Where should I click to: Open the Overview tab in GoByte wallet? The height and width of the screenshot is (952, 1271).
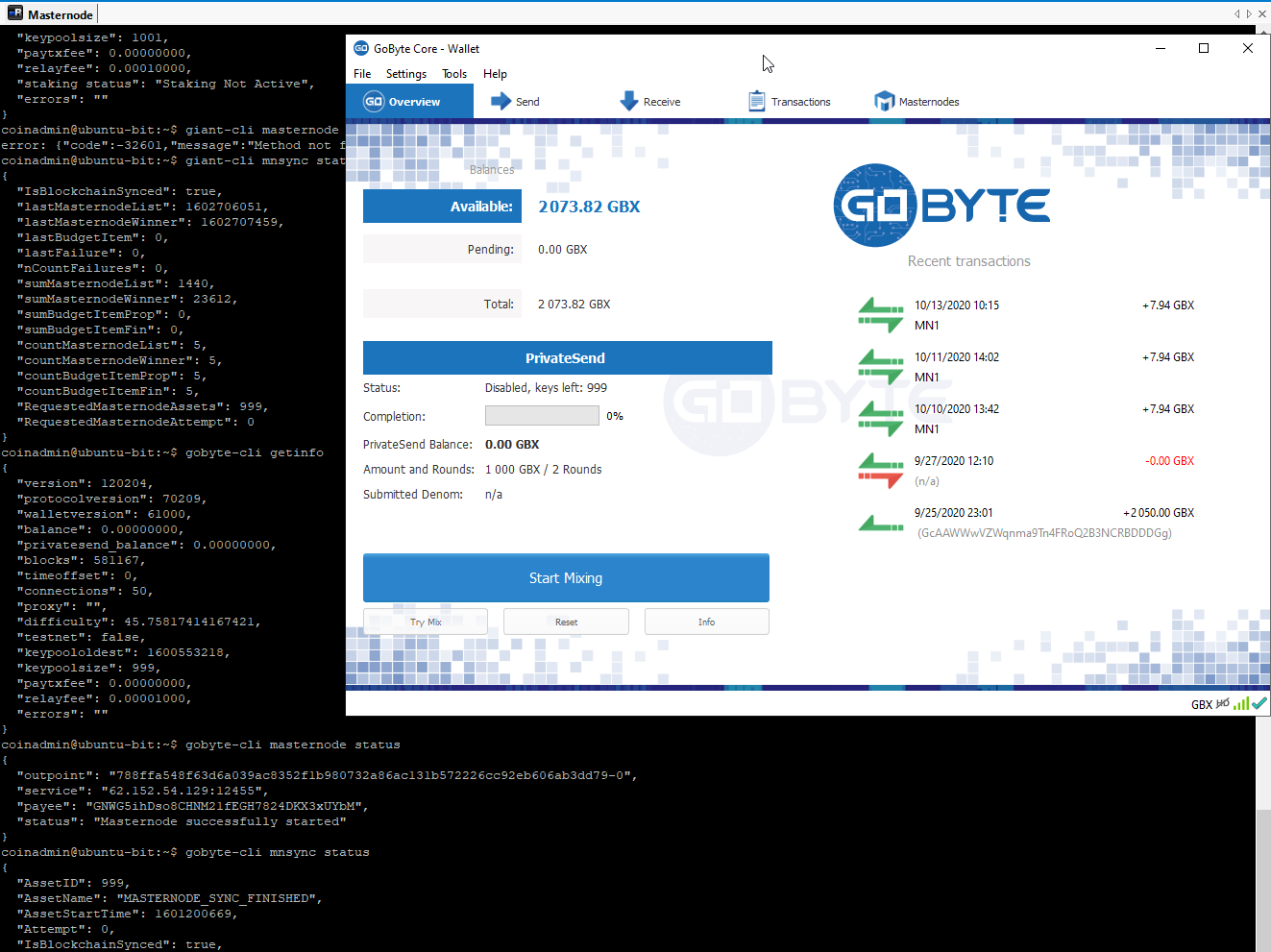pyautogui.click(x=409, y=101)
